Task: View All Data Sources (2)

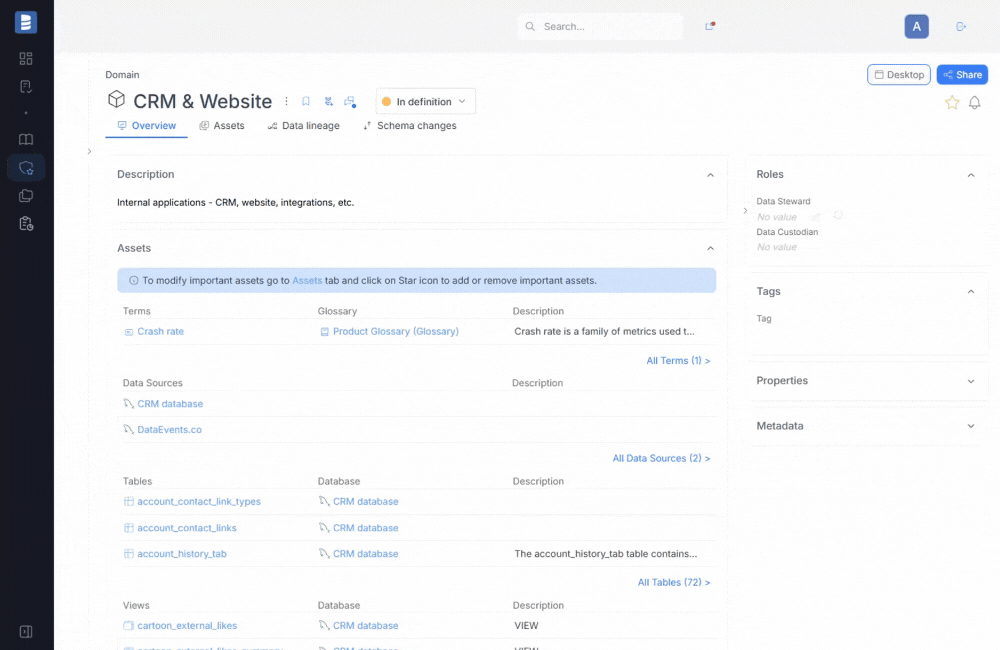Action: tap(661, 459)
